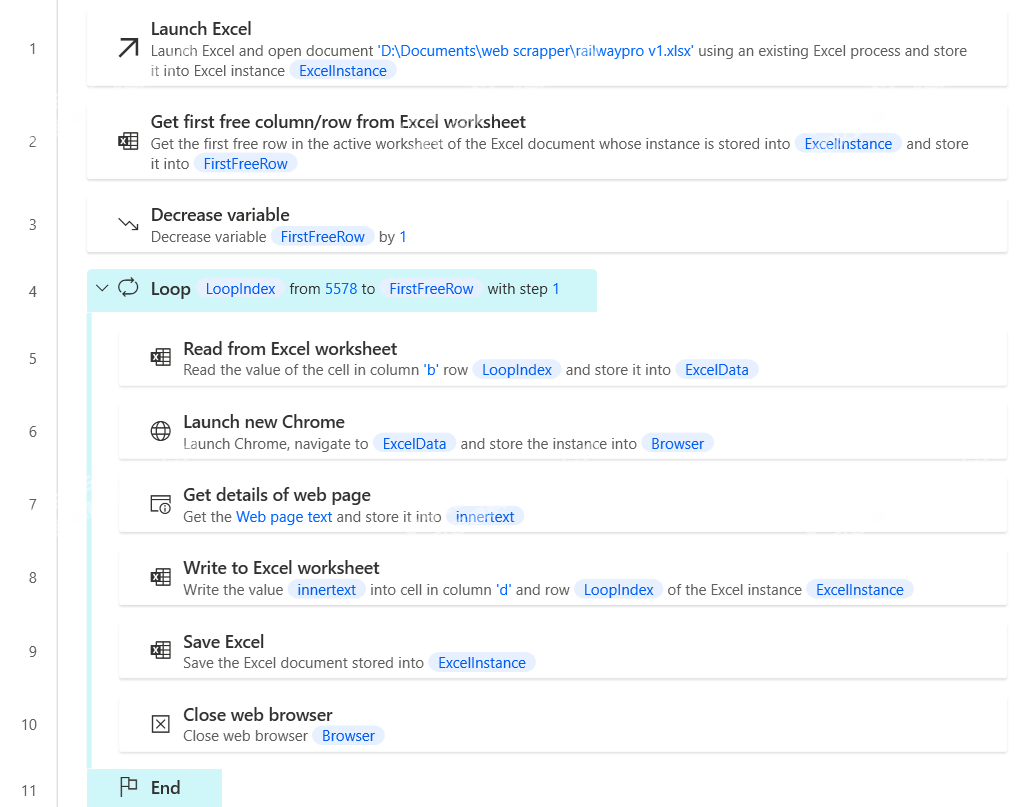Click the Excel icon of Save Excel action

(161, 650)
